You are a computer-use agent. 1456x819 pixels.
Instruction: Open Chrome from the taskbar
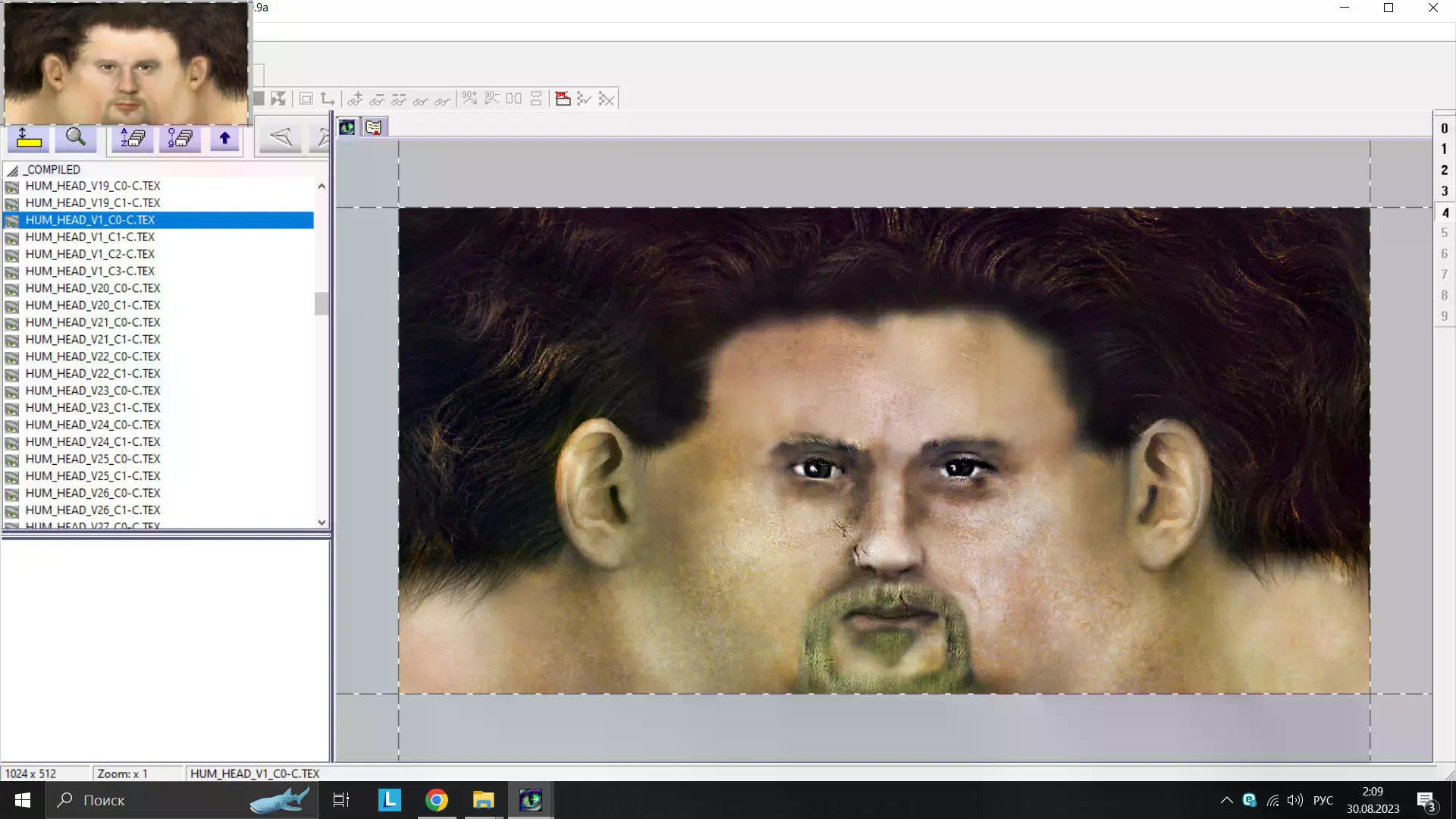(x=436, y=800)
